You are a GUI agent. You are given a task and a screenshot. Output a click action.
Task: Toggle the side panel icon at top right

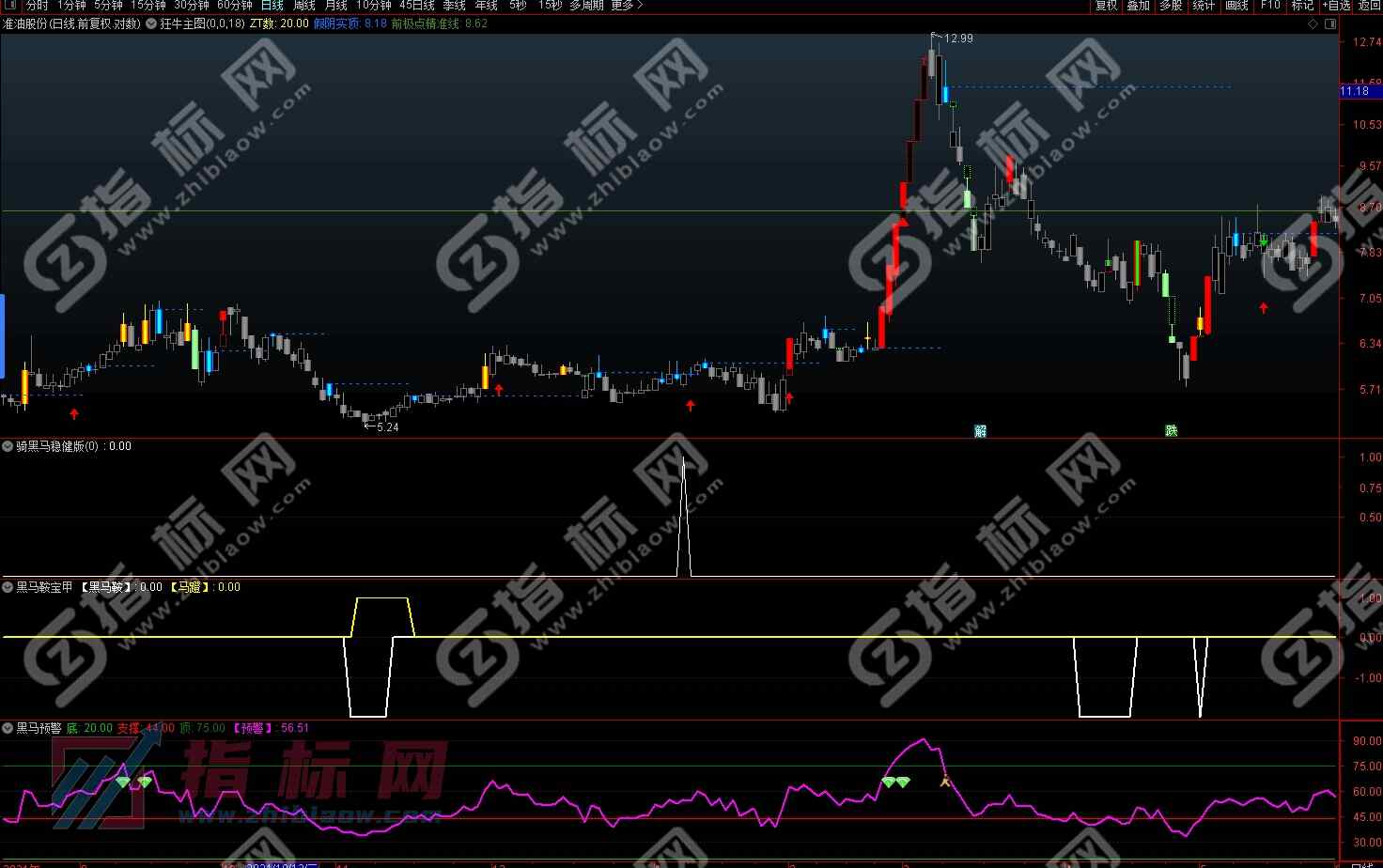pyautogui.click(x=1329, y=24)
